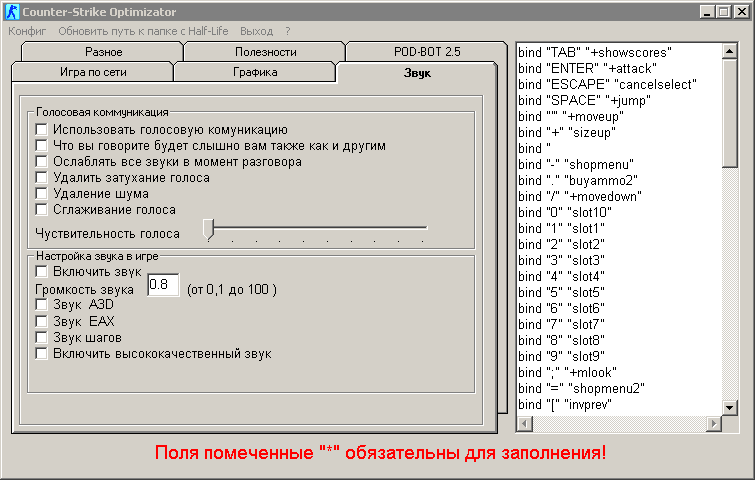
Task: Switch to the Полезности tab
Action: click(x=265, y=52)
